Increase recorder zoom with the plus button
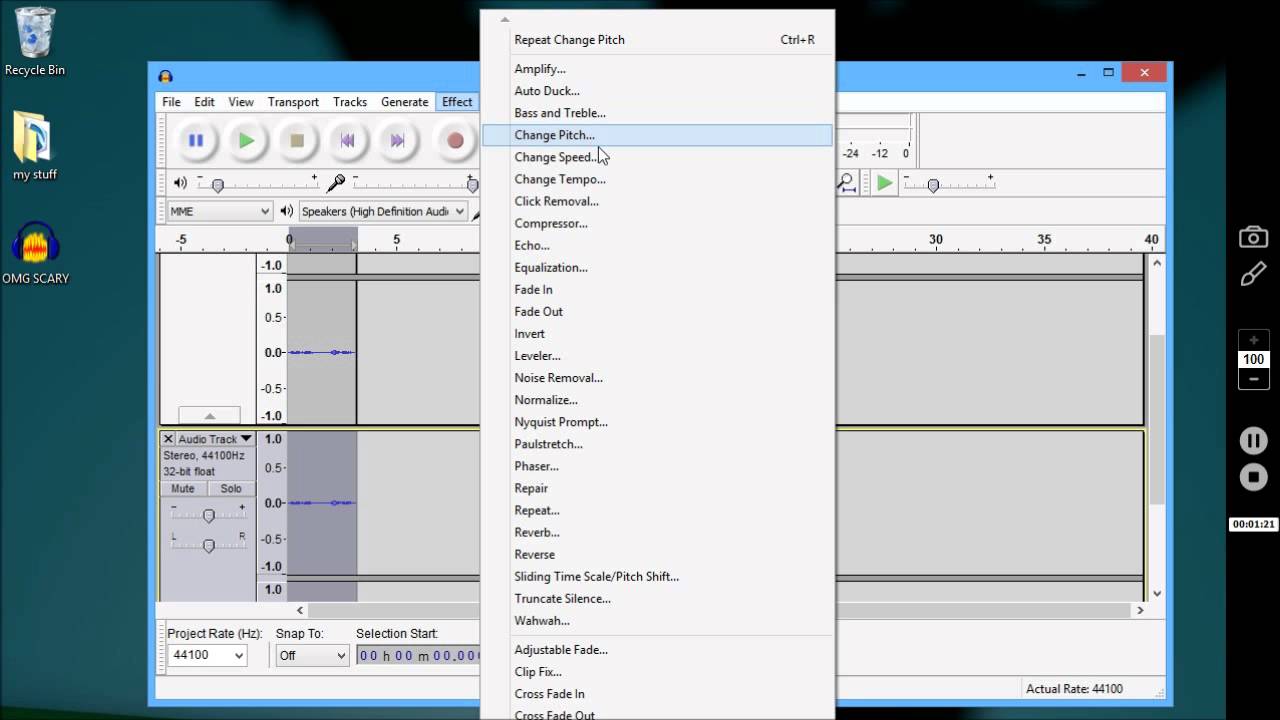Viewport: 1280px width, 720px height. point(1253,340)
